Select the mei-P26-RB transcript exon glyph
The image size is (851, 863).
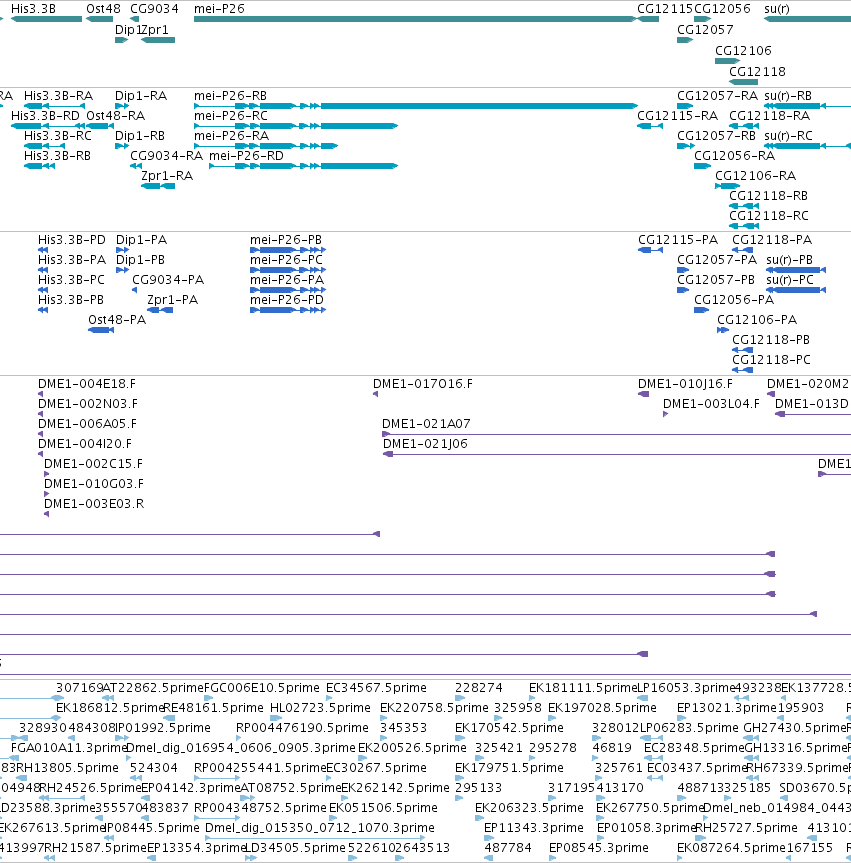(416, 106)
